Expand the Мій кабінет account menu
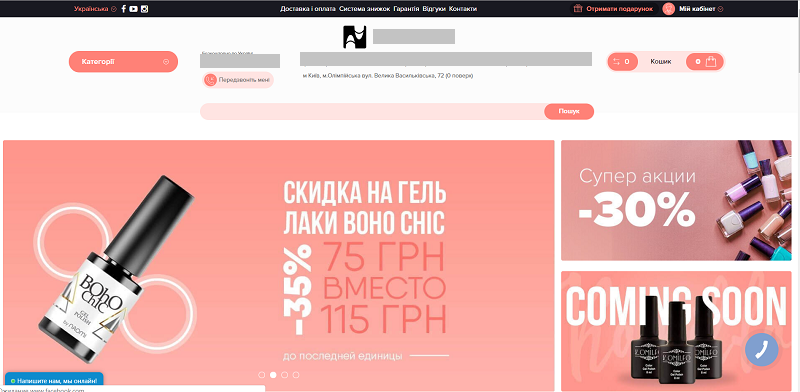Image resolution: width=800 pixels, height=392 pixels. (x=702, y=9)
